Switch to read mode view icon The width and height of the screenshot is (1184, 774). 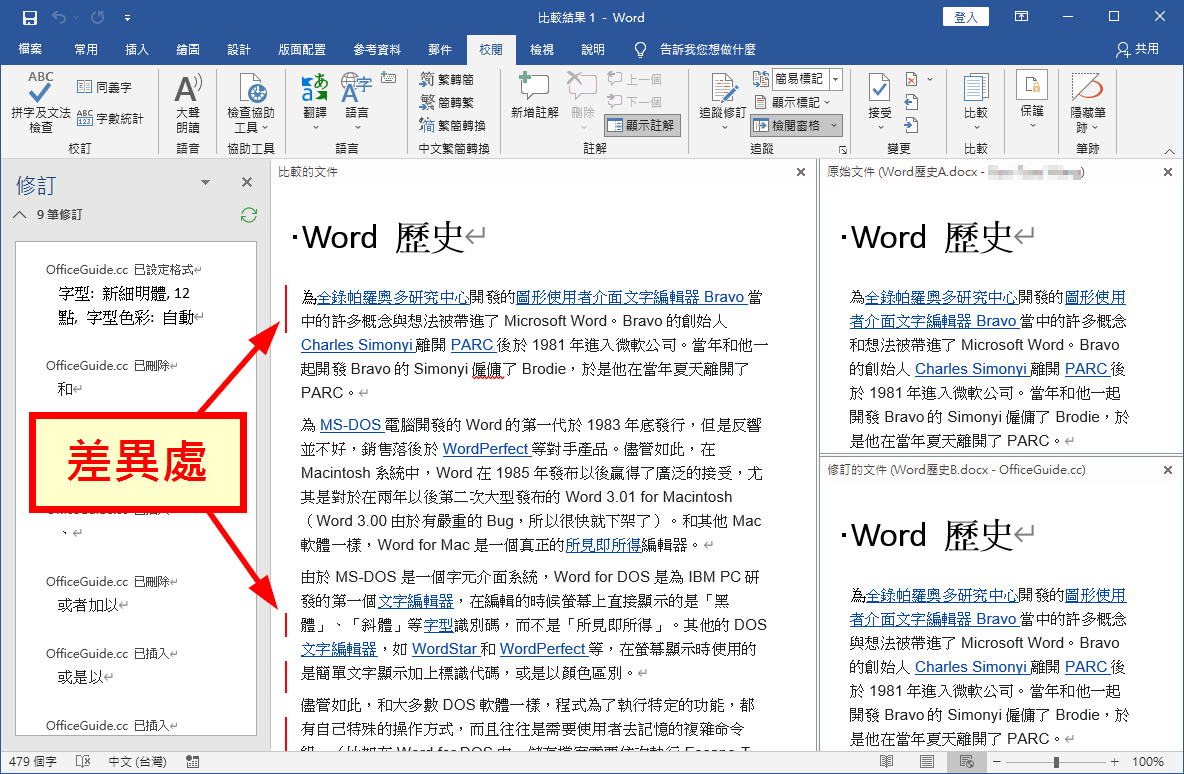[886, 762]
